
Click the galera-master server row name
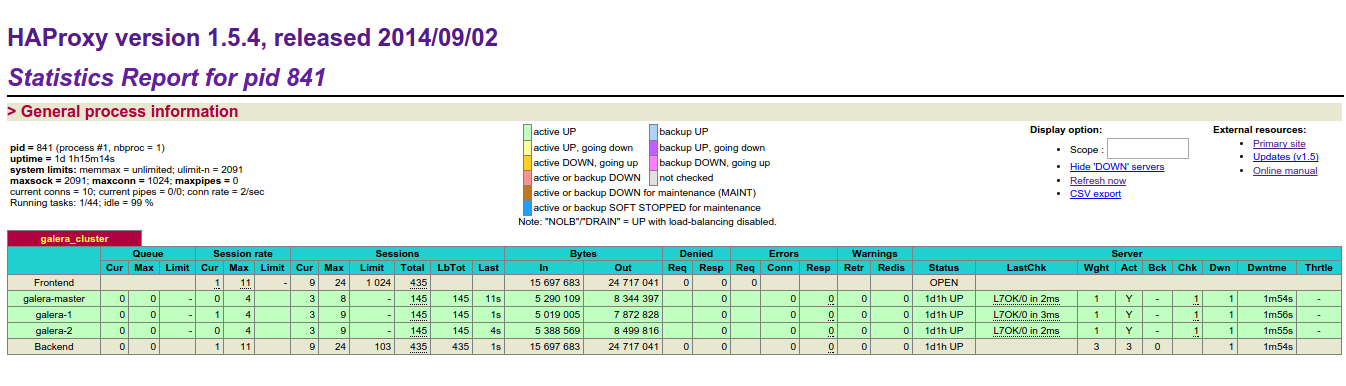coord(54,299)
